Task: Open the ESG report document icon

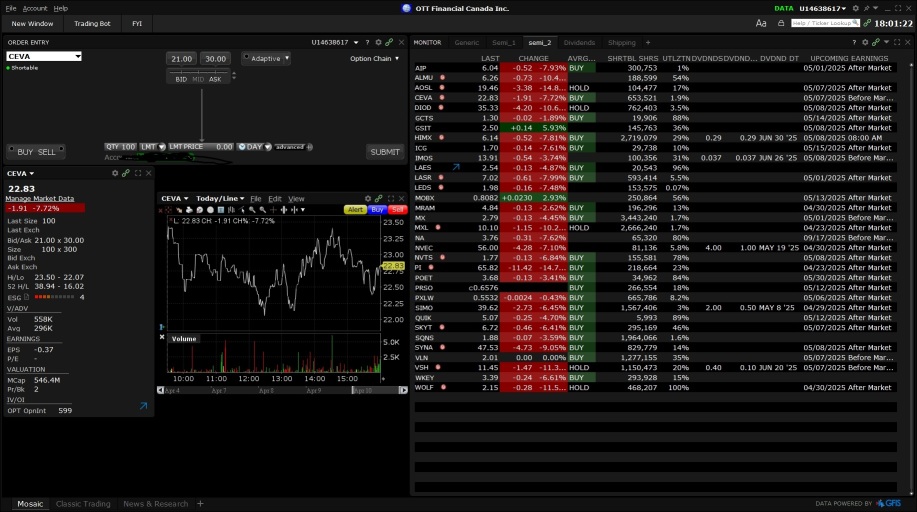Action: coord(26,297)
